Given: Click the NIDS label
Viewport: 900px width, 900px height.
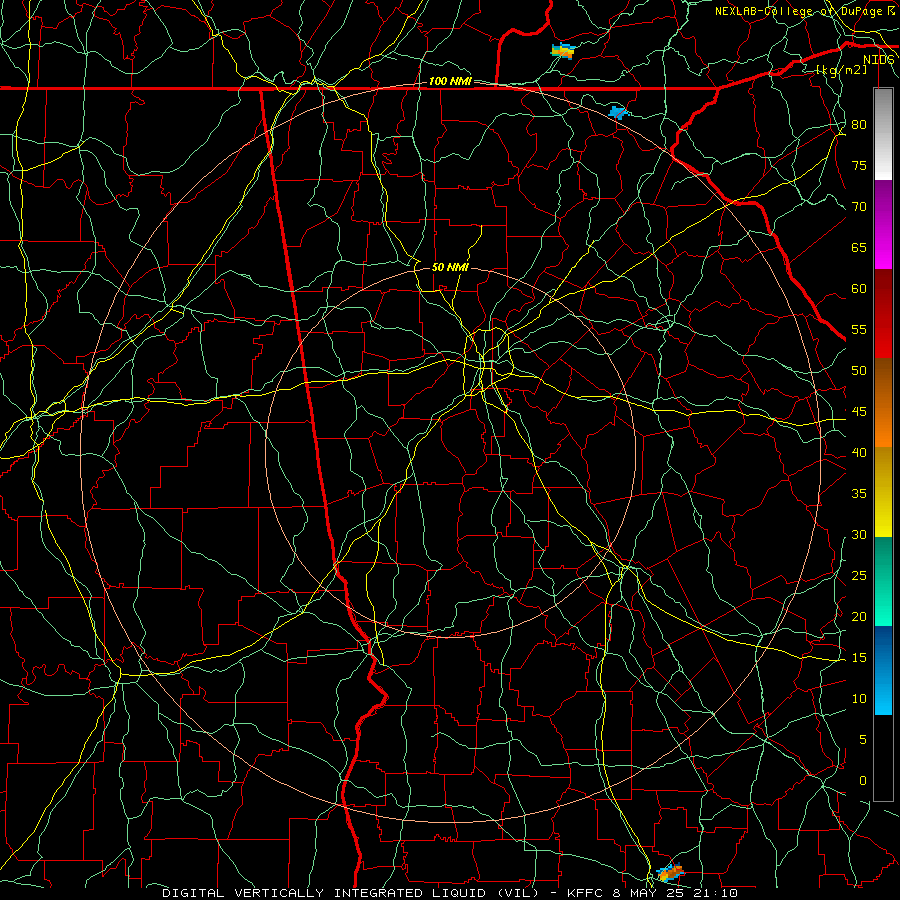Looking at the screenshot, I should [x=878, y=60].
